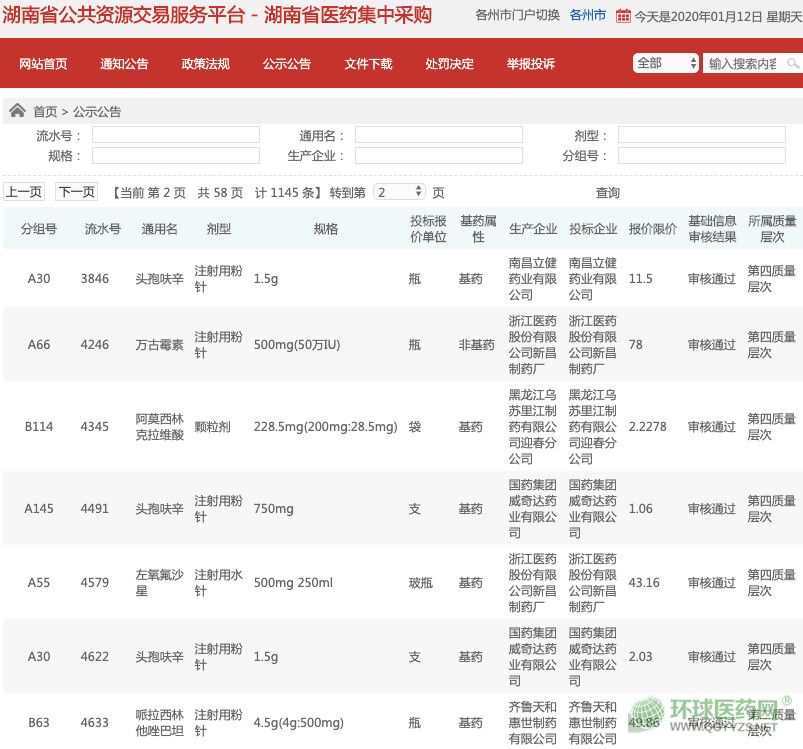Select 举报投诉 in the red navigation bar
This screenshot has width=803, height=749.
click(530, 64)
